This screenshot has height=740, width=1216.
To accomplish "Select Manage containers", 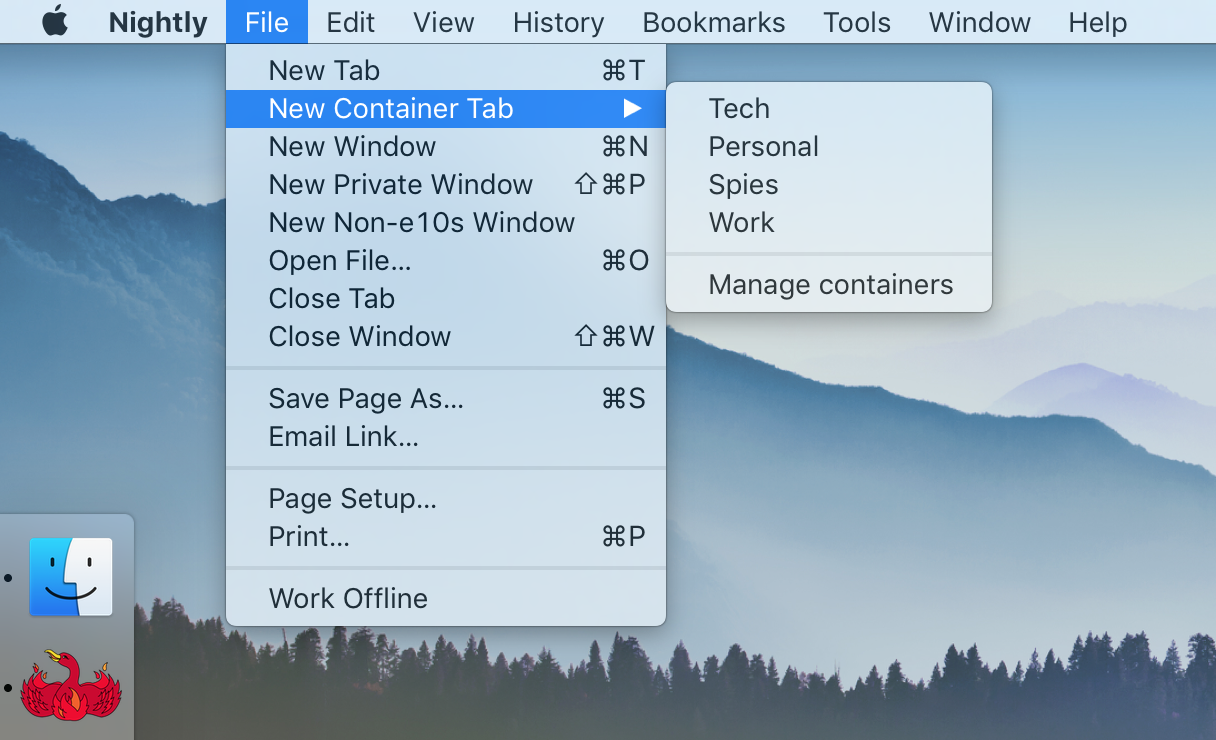I will tap(829, 284).
